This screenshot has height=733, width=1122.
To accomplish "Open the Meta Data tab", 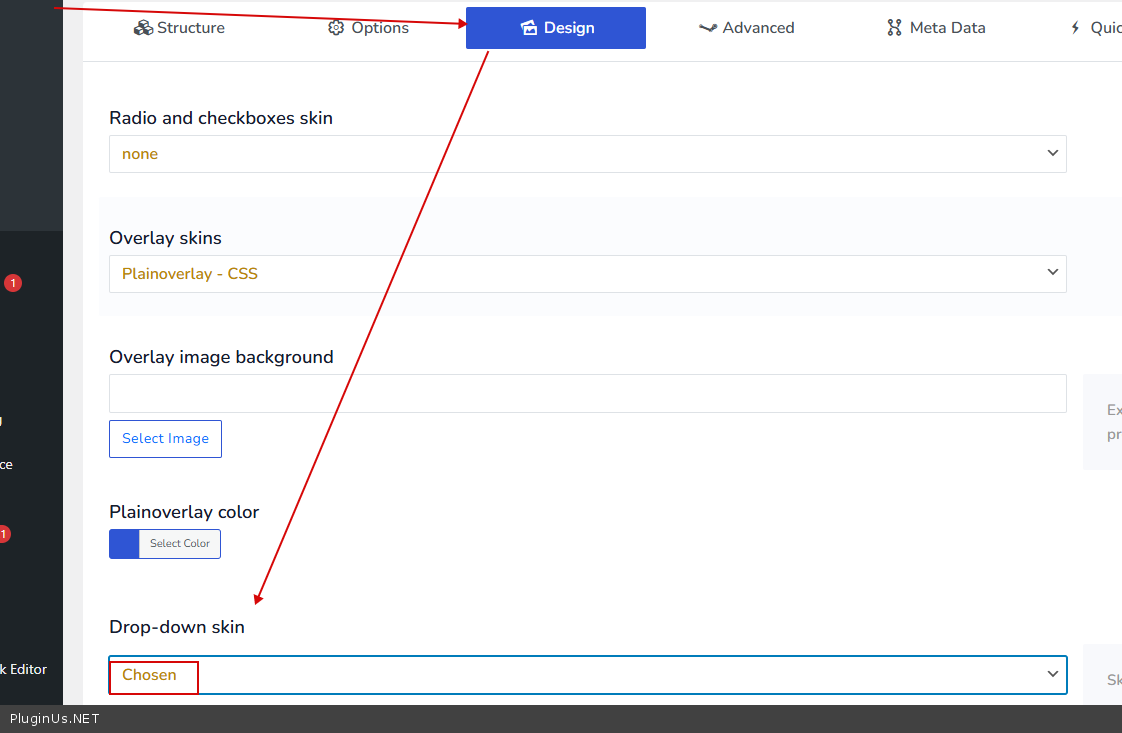I will coord(936,28).
